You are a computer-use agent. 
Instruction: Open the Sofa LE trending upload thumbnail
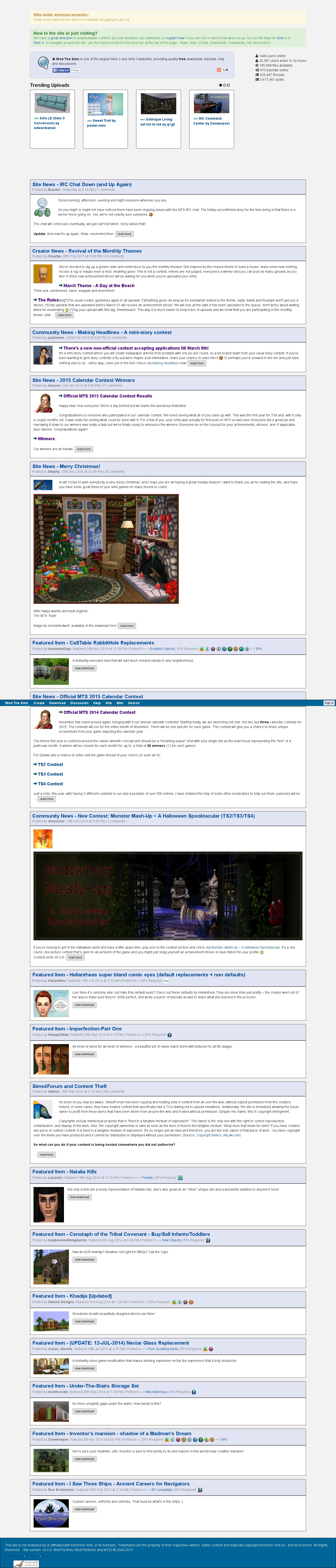pyautogui.click(x=52, y=104)
